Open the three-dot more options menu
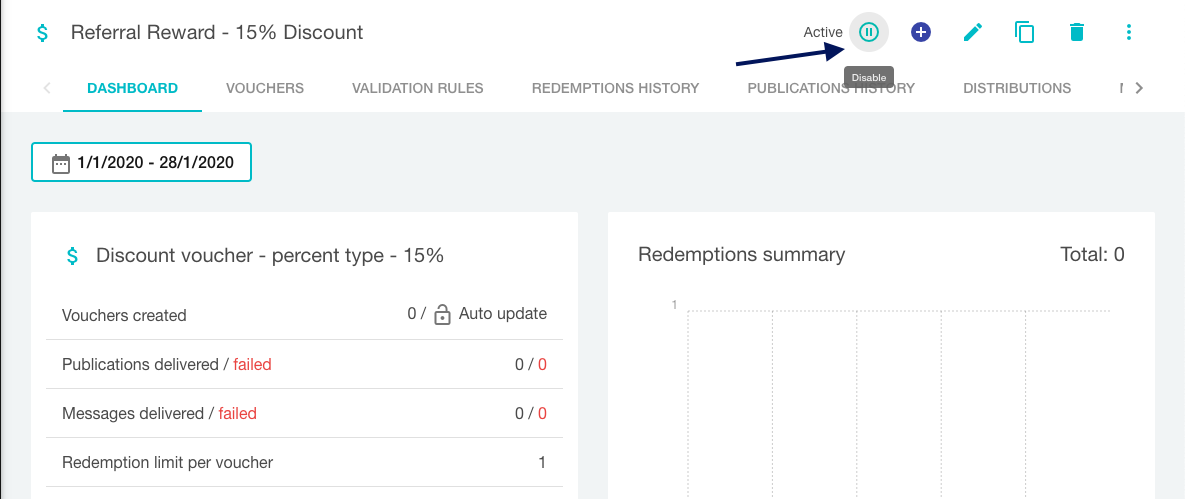The image size is (1185, 499). tap(1128, 33)
